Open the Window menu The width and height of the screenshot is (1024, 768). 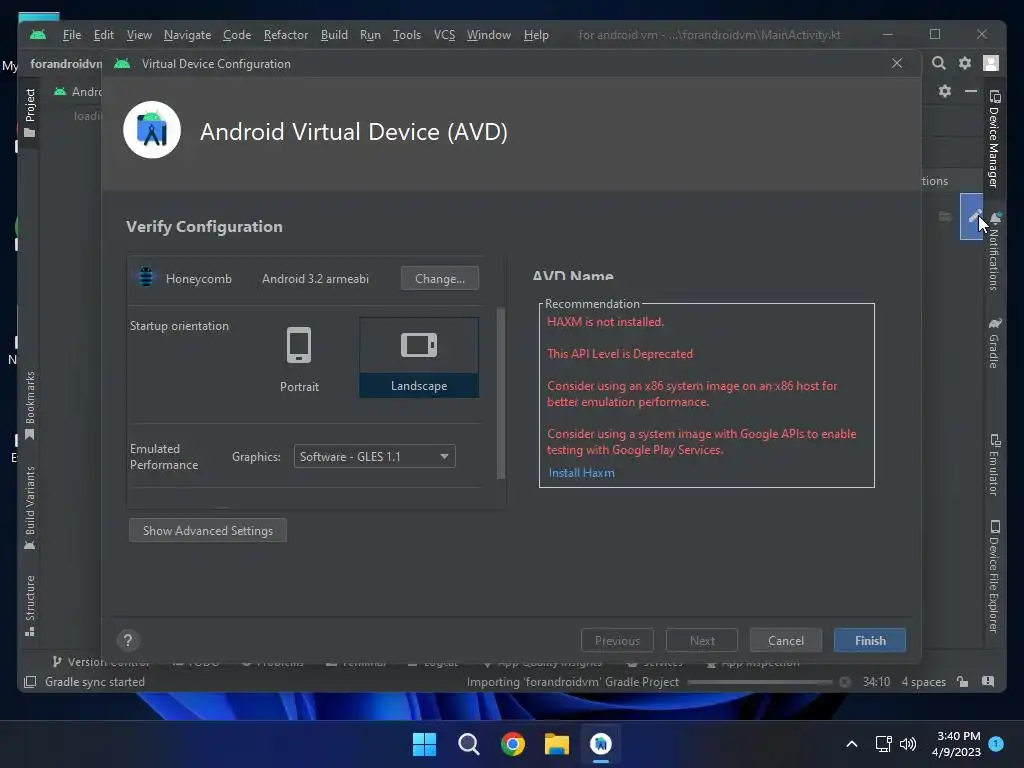(488, 35)
